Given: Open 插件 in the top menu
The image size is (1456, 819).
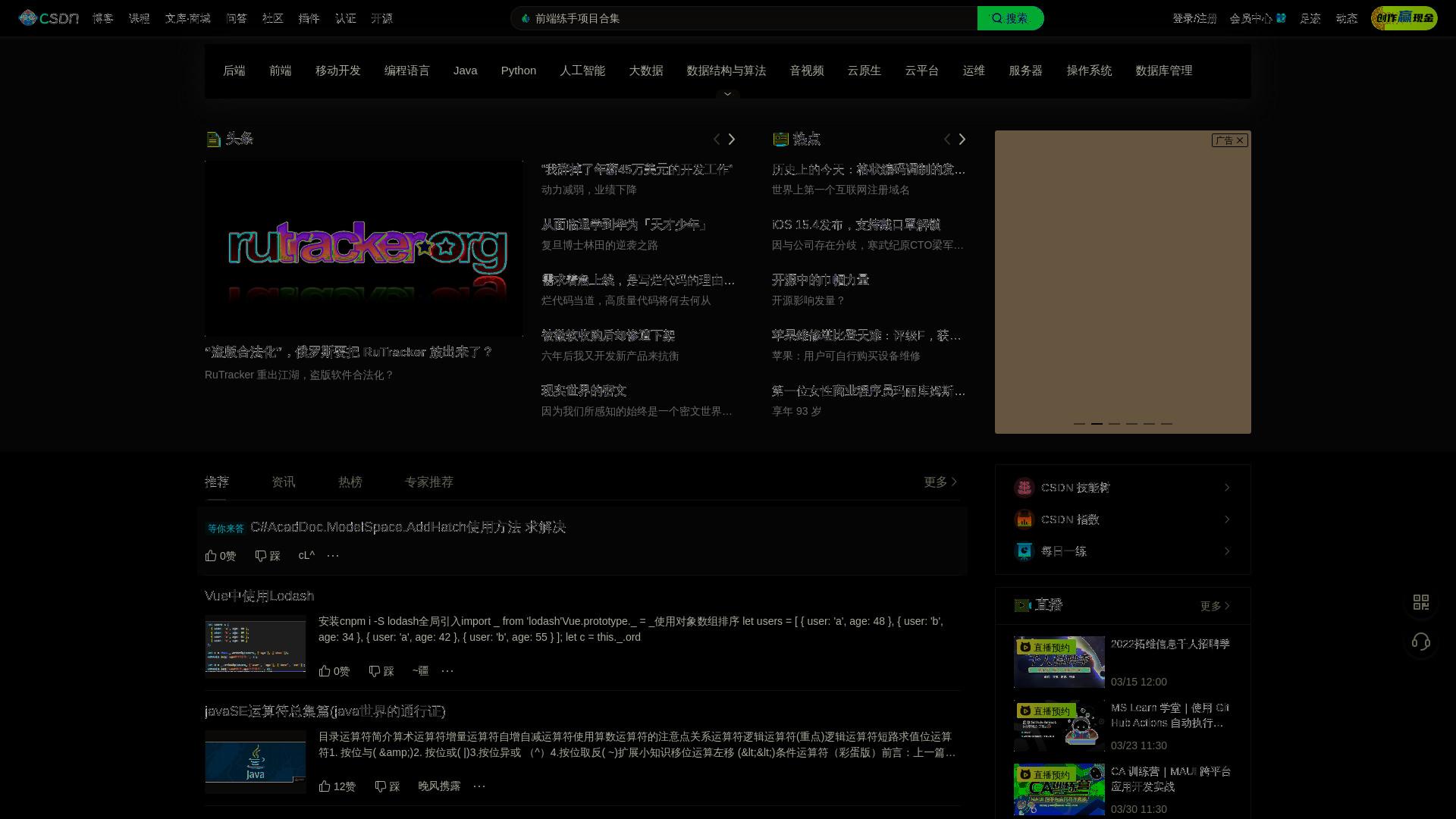Looking at the screenshot, I should (x=309, y=18).
